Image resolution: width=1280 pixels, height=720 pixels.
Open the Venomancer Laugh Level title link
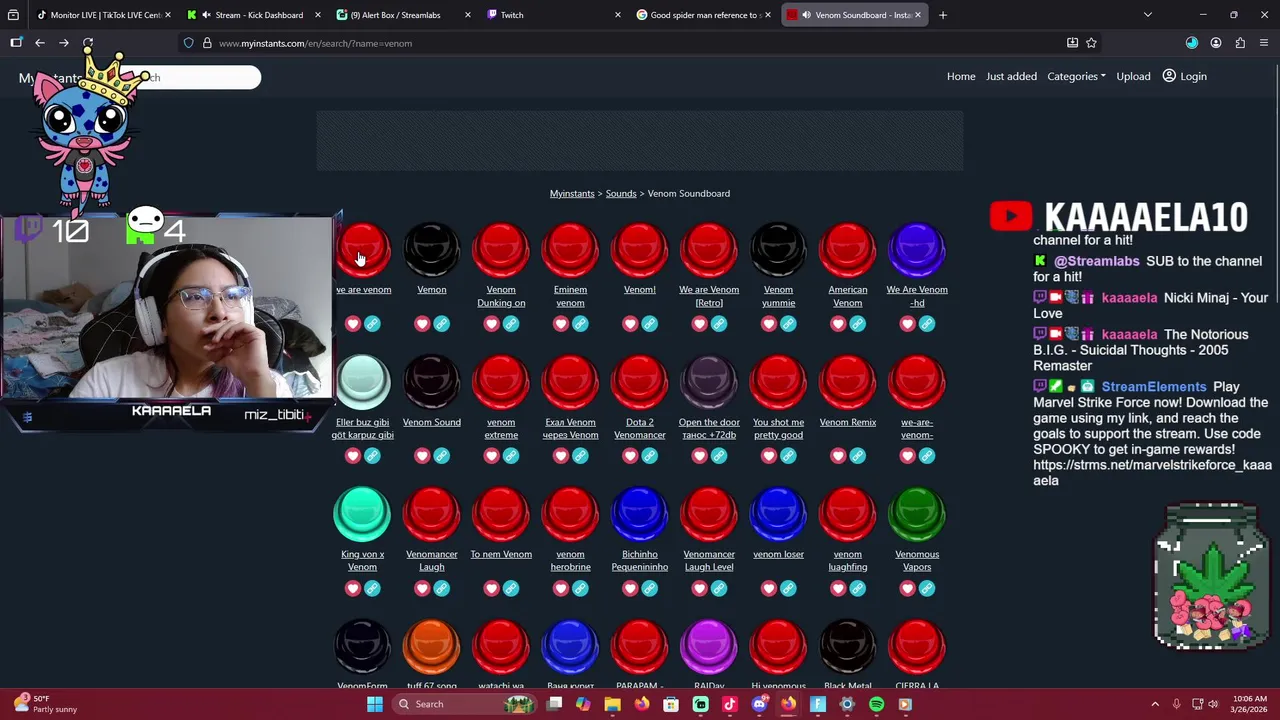tap(709, 560)
